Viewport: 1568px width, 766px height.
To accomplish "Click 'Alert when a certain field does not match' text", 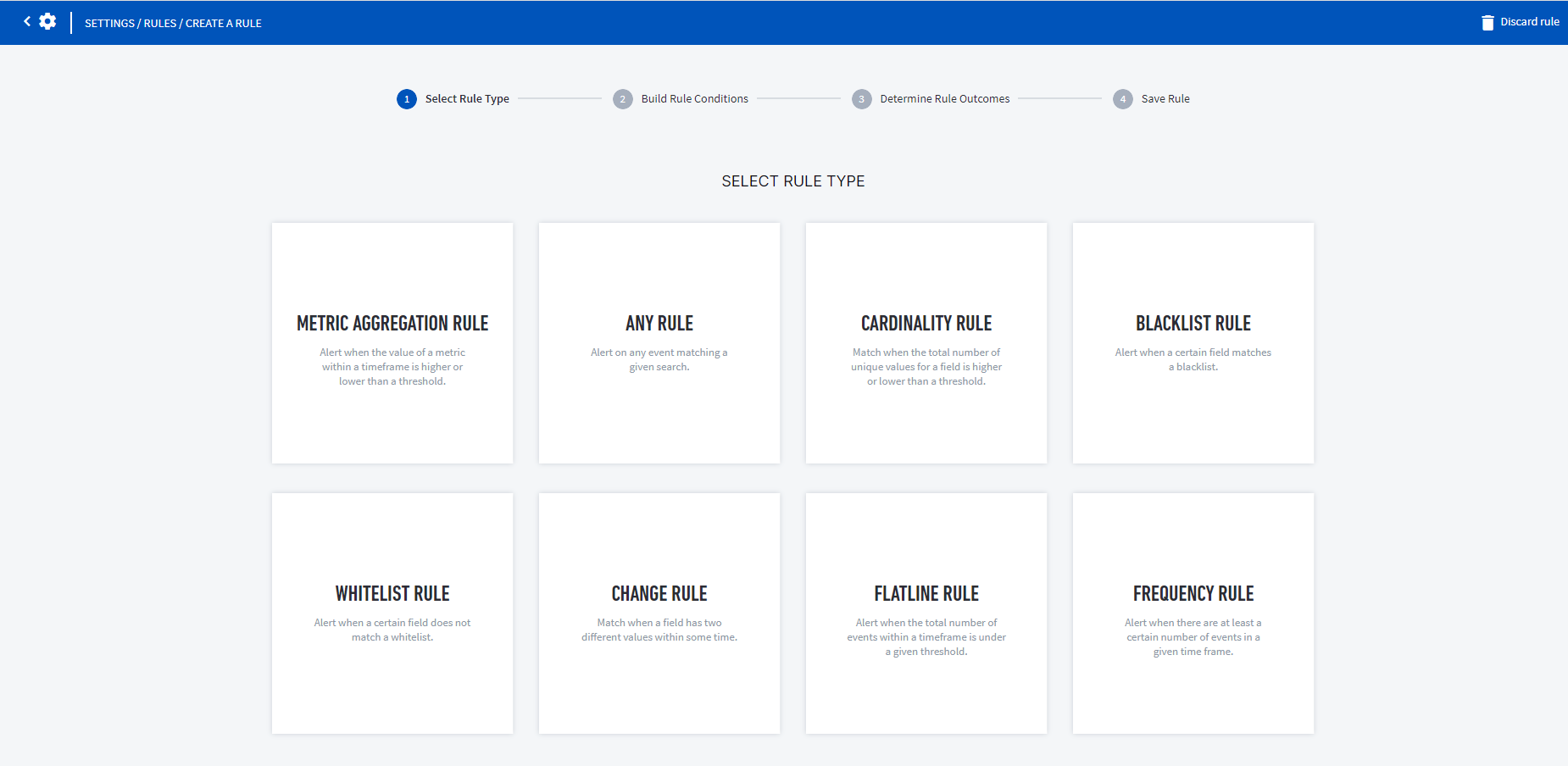I will tap(392, 630).
